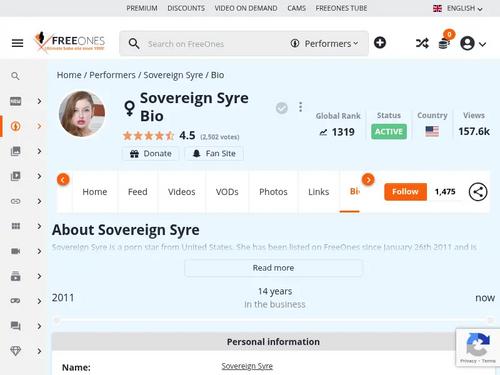500x375 pixels.
Task: Open FREEONES TUBE in top menu
Action: (x=341, y=8)
